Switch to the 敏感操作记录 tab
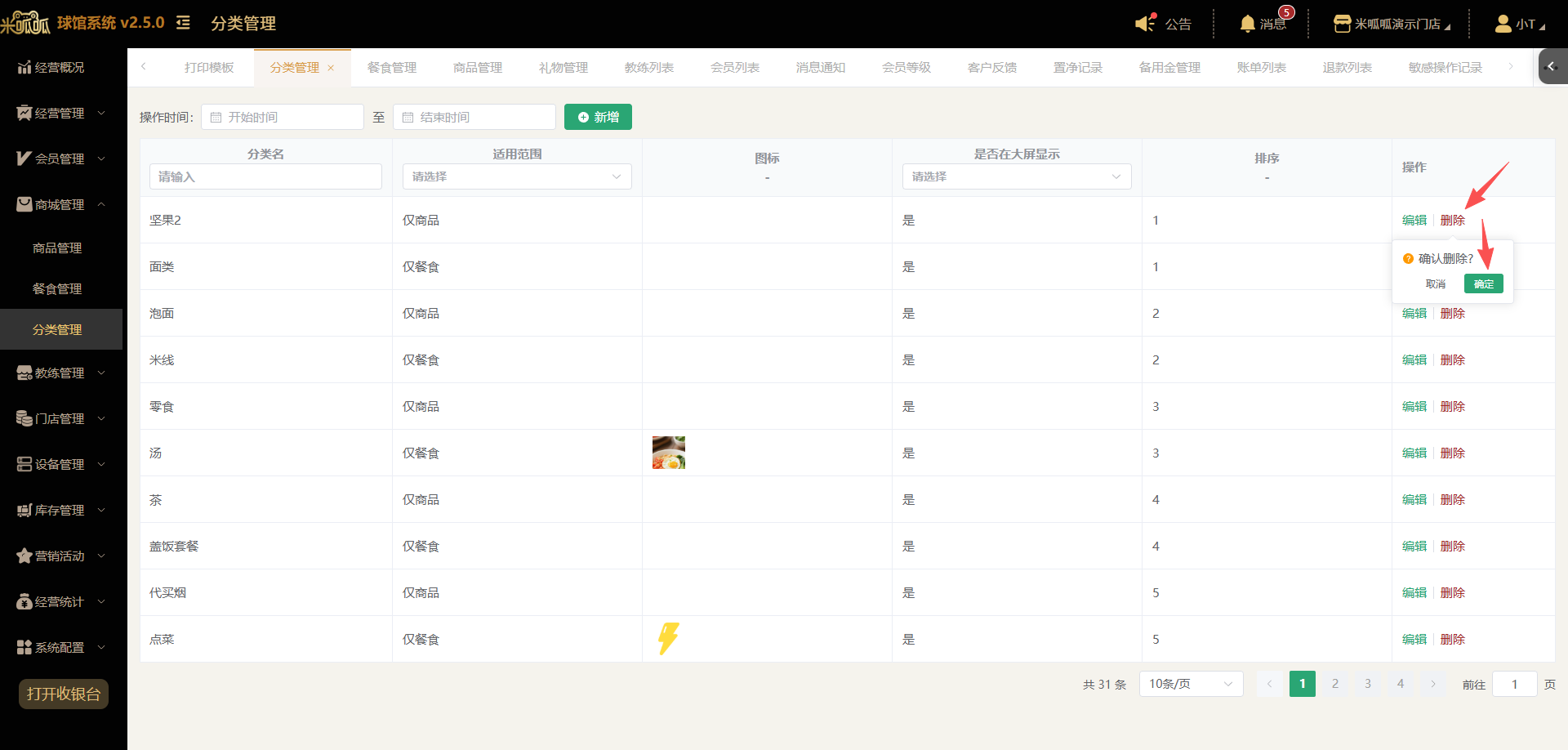1568x750 pixels. pos(1445,67)
